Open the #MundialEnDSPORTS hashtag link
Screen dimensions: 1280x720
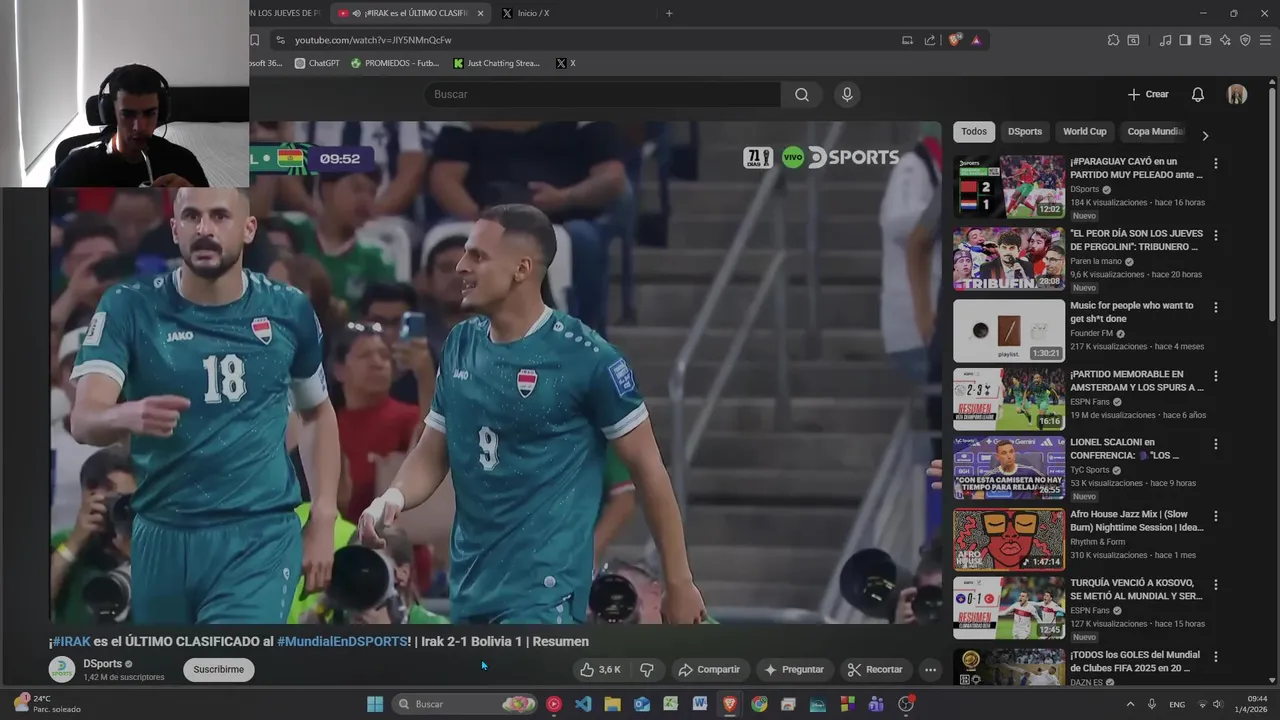(342, 641)
